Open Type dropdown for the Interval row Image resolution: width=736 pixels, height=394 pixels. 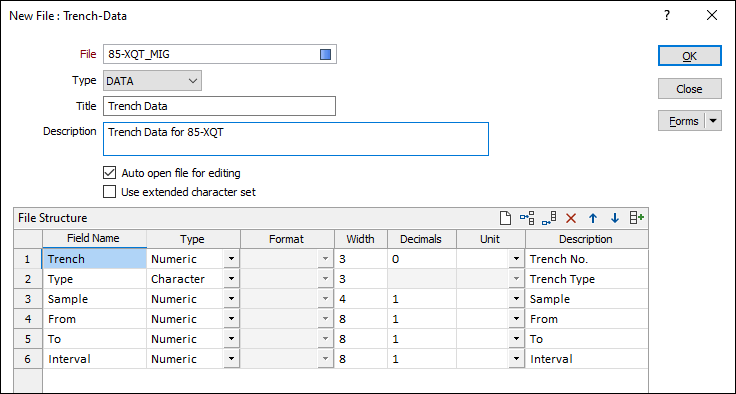coord(231,359)
